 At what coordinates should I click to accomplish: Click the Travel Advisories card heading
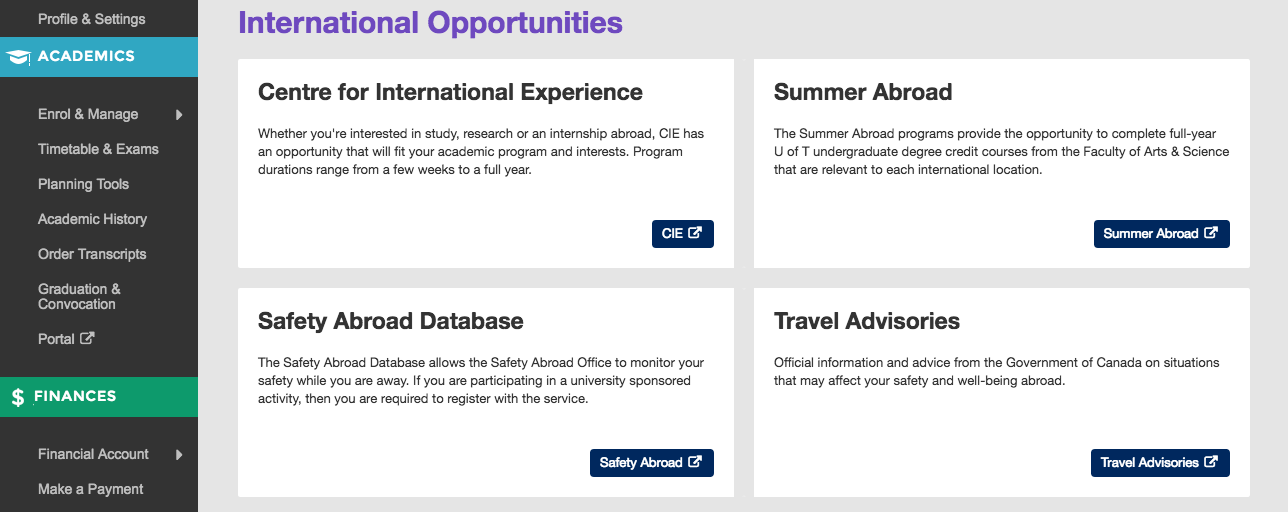[867, 321]
